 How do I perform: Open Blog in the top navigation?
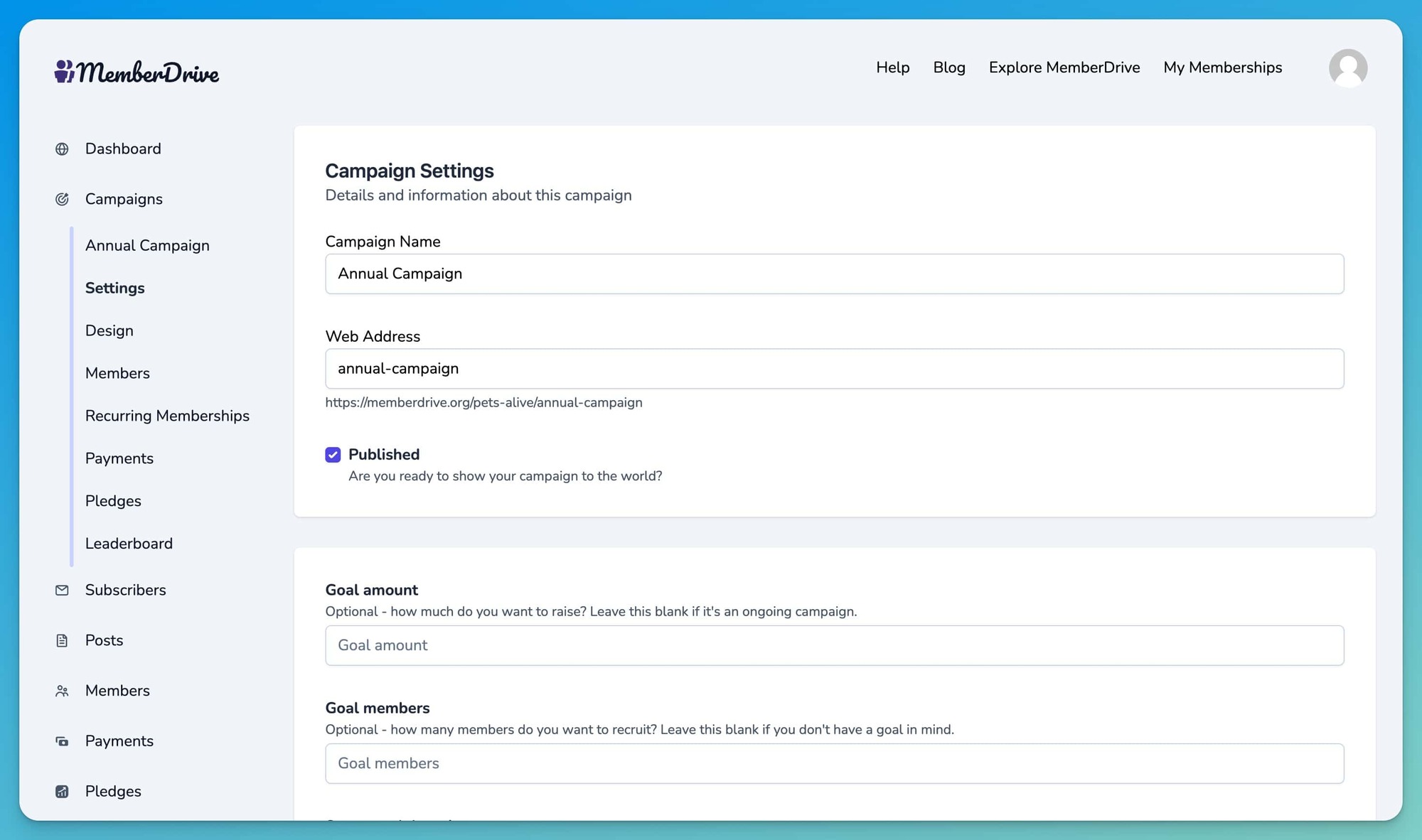949,68
